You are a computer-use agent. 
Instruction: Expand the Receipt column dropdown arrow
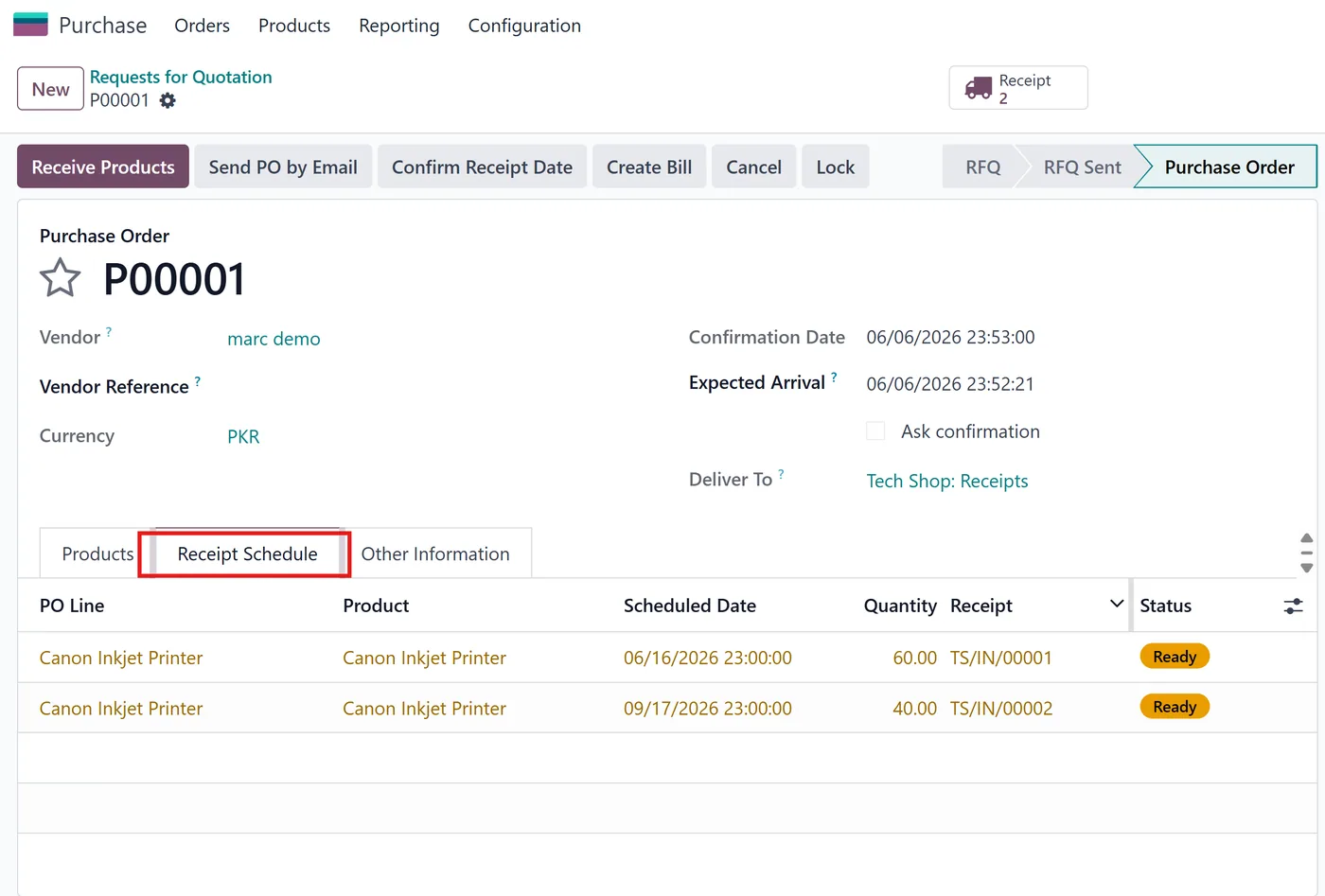click(x=1117, y=604)
